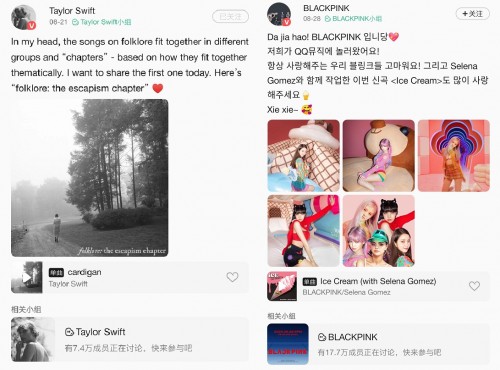Open second BLACKPINK photo with teddy bear
Viewport: 500px width, 370px height.
(379, 156)
